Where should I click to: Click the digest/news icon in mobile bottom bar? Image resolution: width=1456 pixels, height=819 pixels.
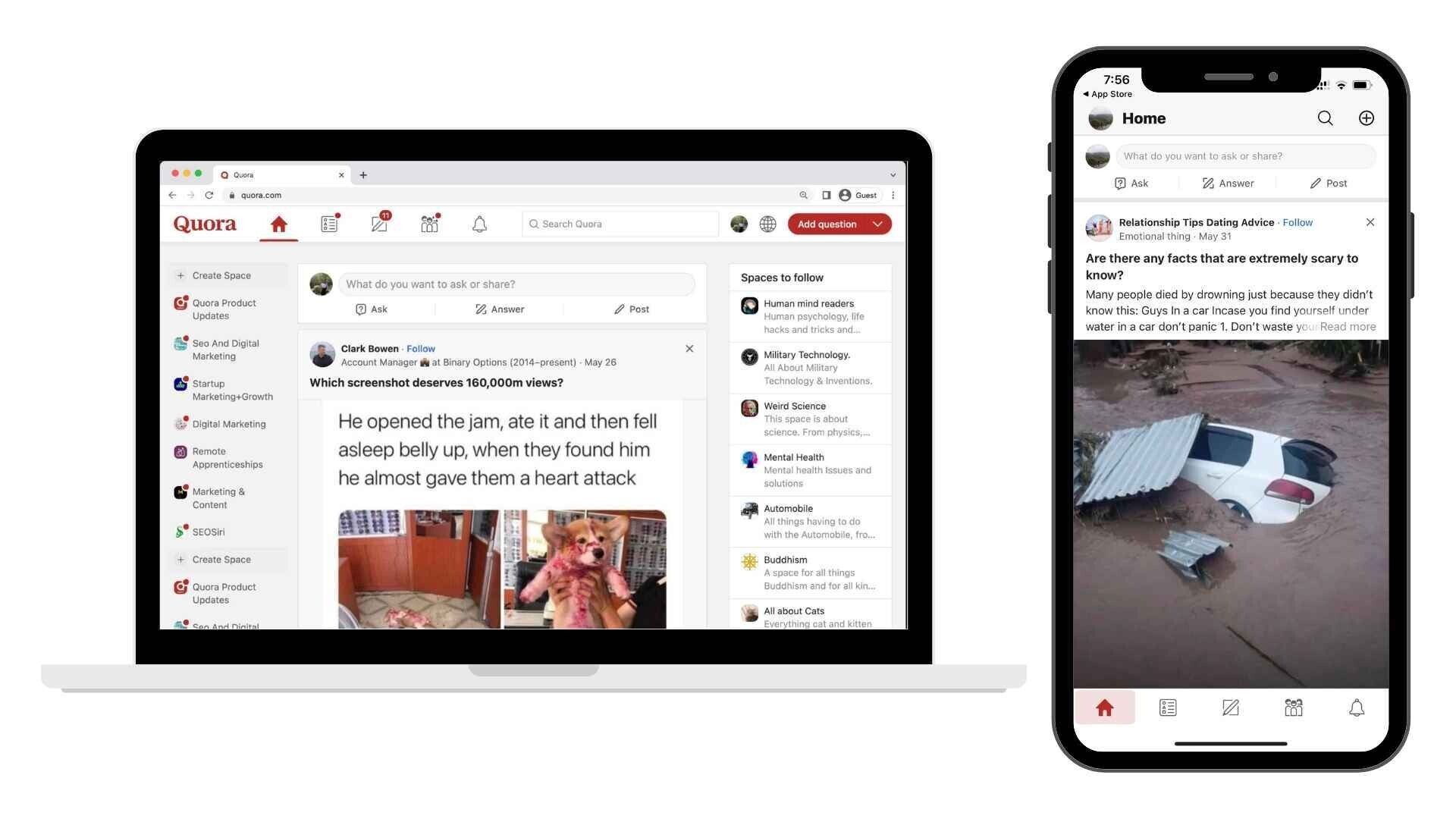click(x=1168, y=707)
